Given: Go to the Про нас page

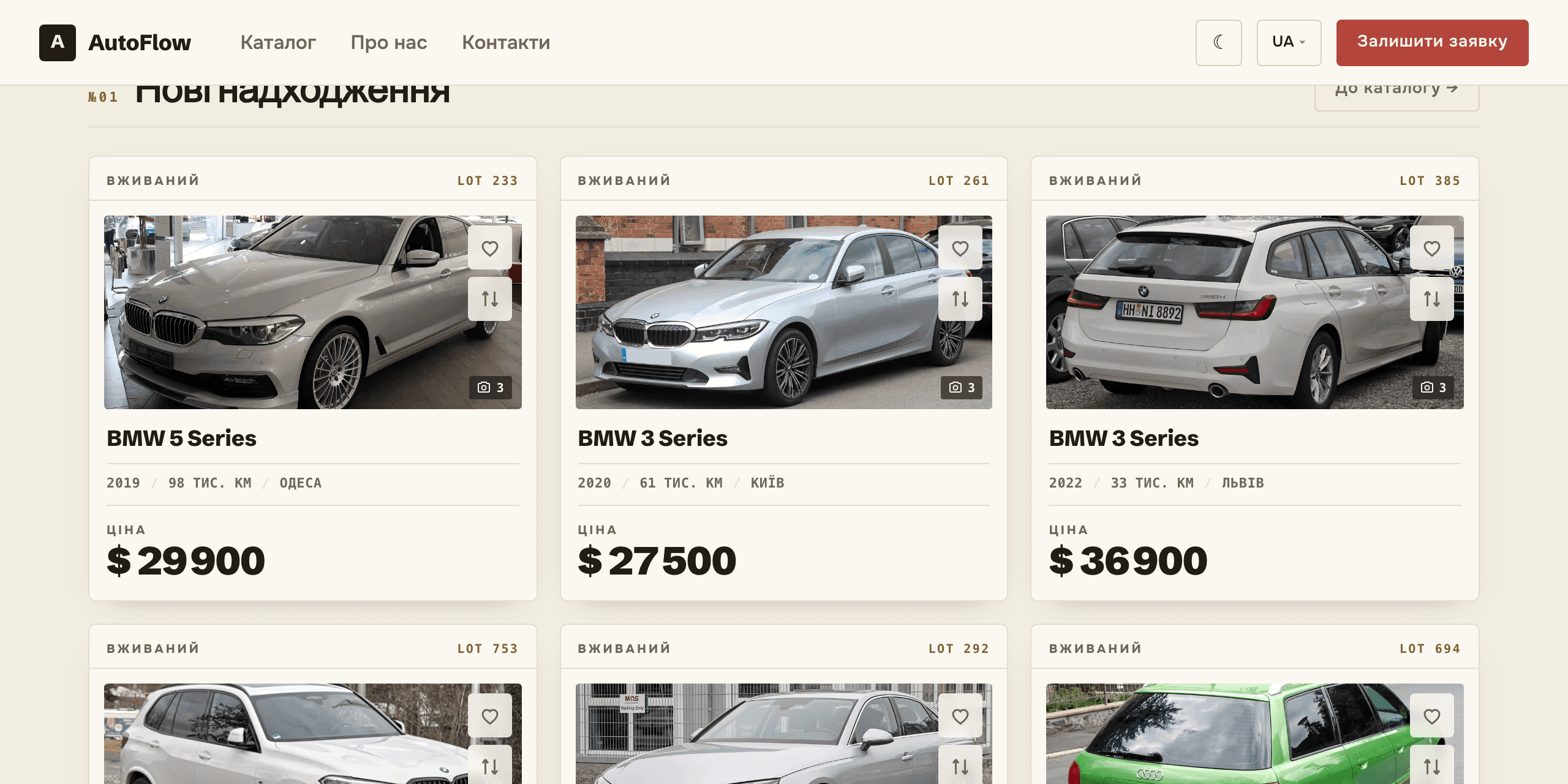Looking at the screenshot, I should [389, 43].
